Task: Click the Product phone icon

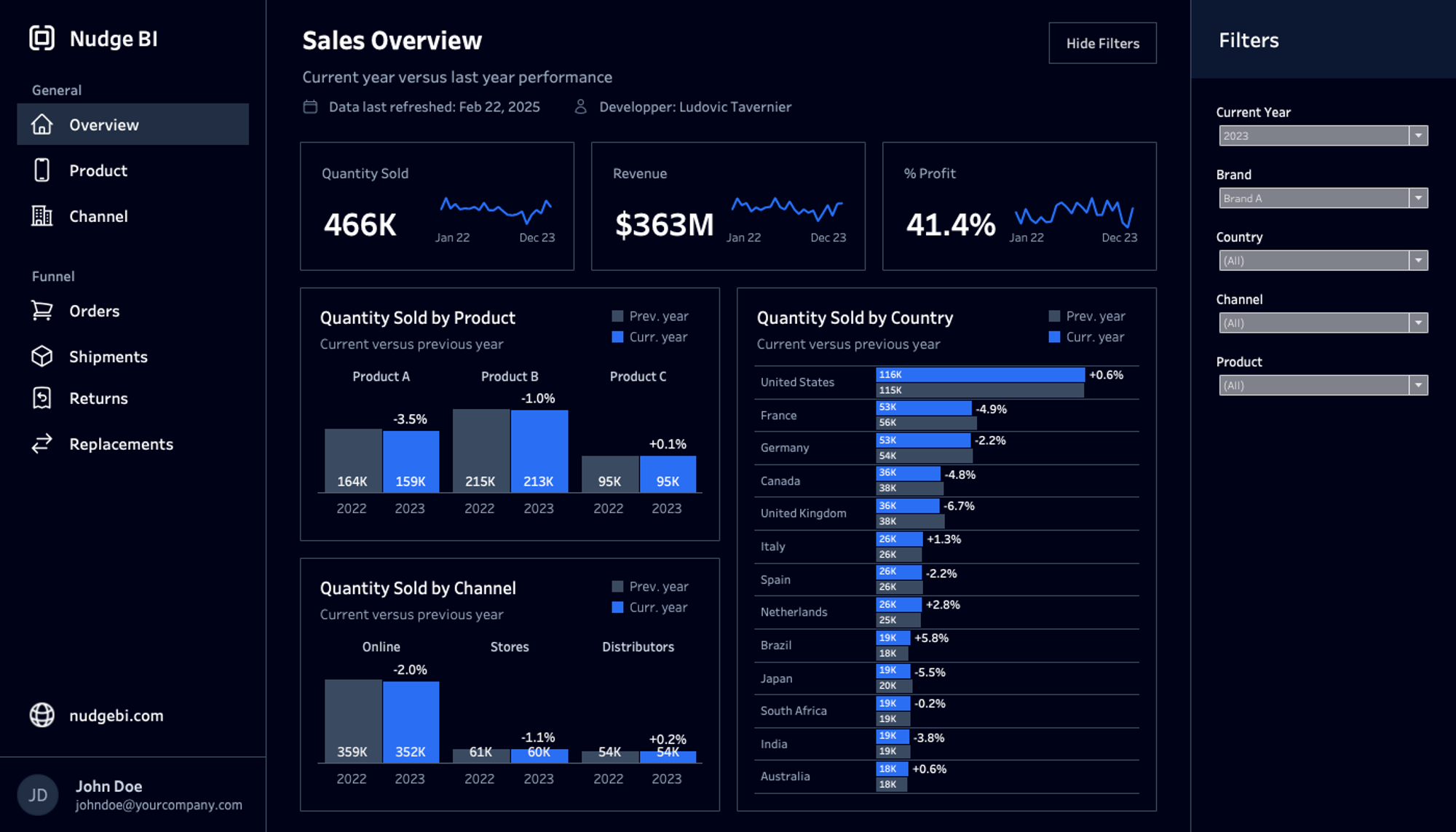Action: pos(42,170)
